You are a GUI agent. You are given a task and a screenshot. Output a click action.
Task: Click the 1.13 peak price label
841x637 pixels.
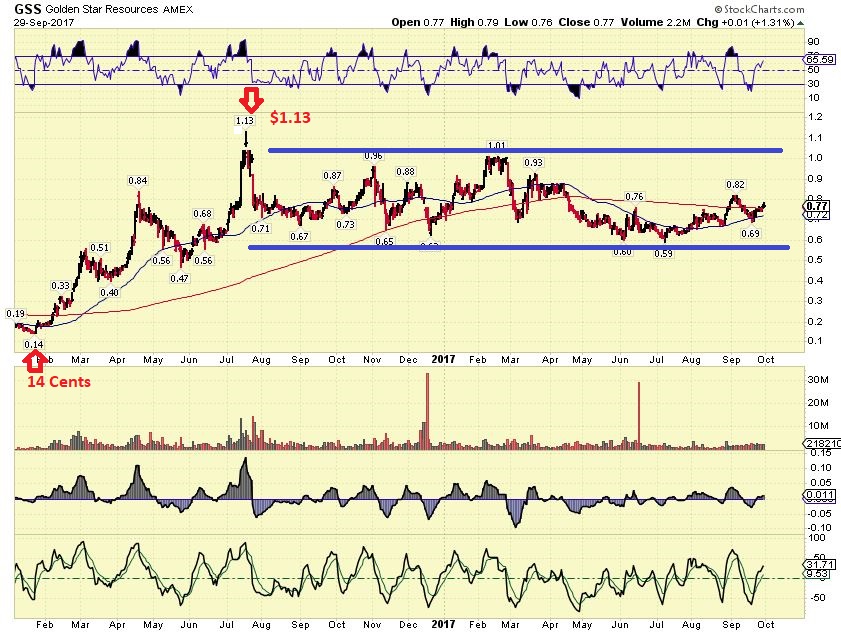point(245,121)
